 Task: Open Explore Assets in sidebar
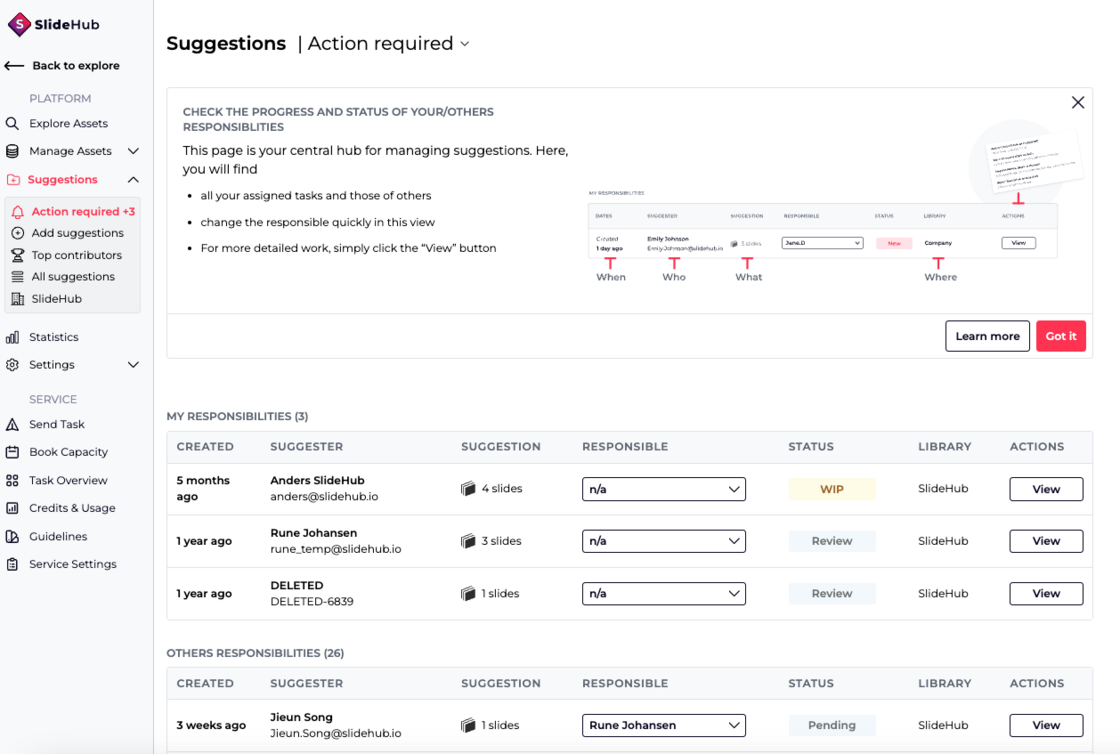click(69, 124)
